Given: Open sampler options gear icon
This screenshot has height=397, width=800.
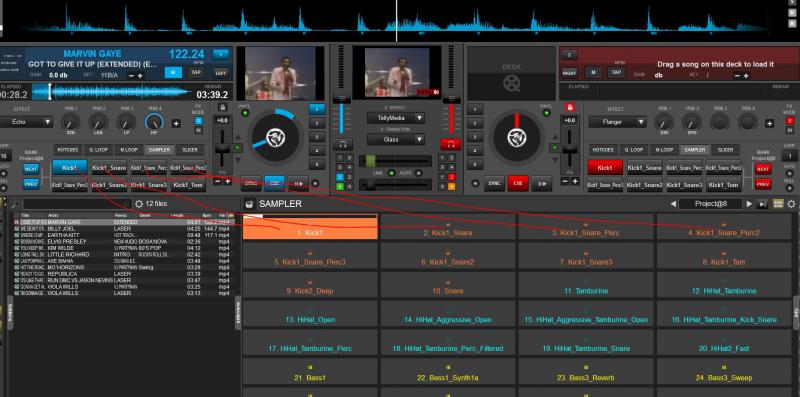Looking at the screenshot, I should (x=791, y=204).
